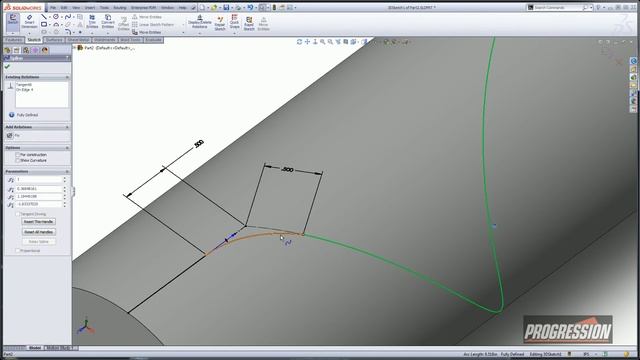Image resolution: width=640 pixels, height=360 pixels.
Task: Click Linear Sketch Pattern tool
Action: coord(153,24)
